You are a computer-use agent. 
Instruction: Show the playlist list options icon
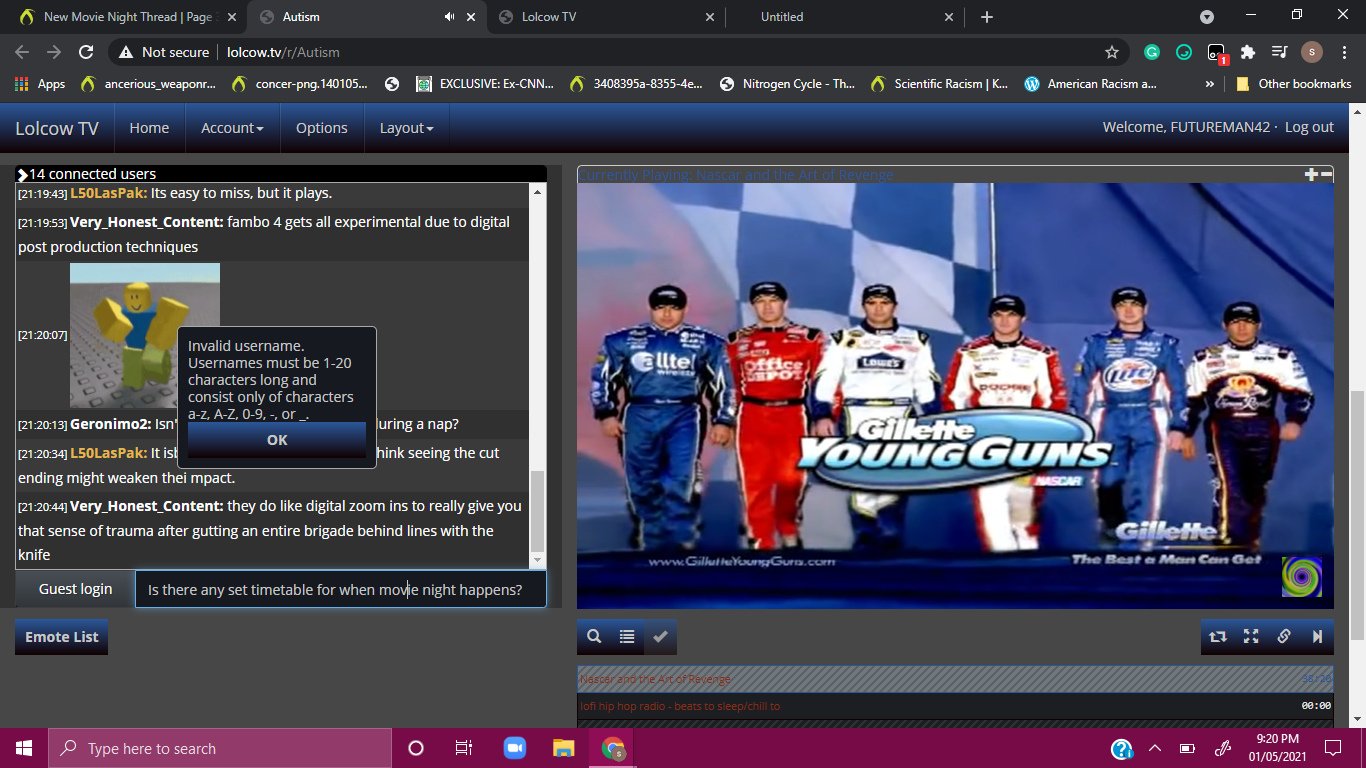627,636
